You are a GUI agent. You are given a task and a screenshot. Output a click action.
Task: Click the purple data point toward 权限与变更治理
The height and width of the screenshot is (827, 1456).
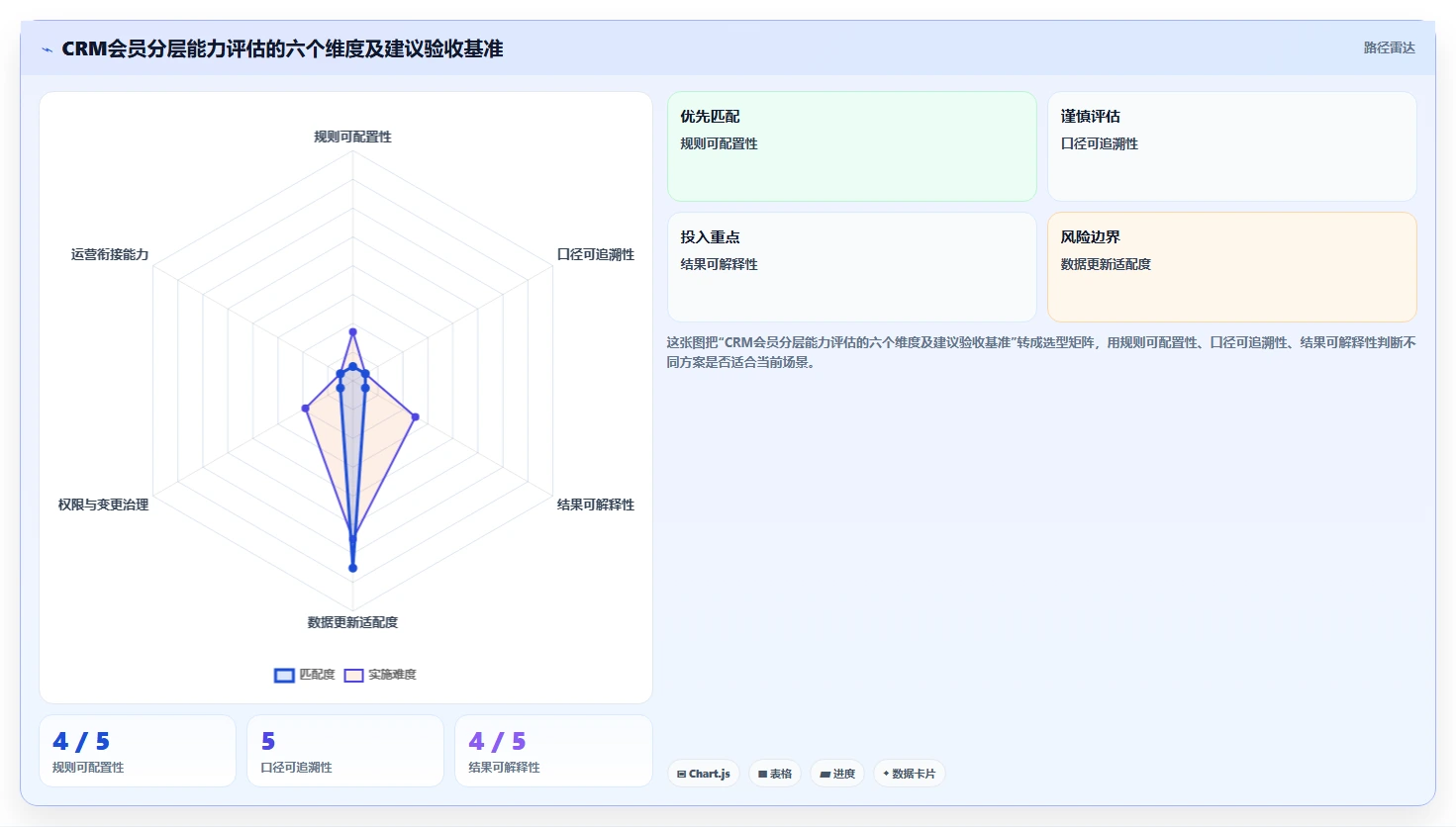(305, 409)
